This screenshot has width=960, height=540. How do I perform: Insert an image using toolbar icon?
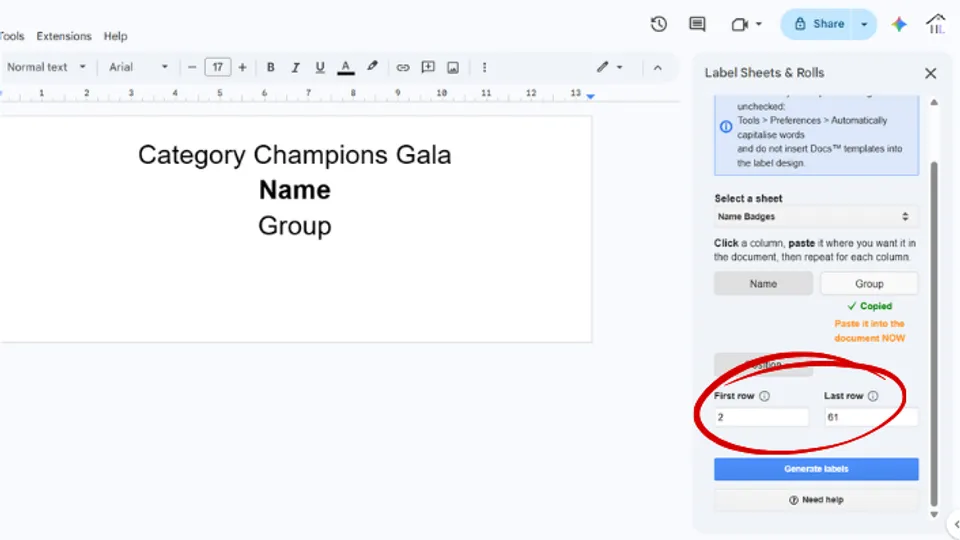pyautogui.click(x=453, y=67)
